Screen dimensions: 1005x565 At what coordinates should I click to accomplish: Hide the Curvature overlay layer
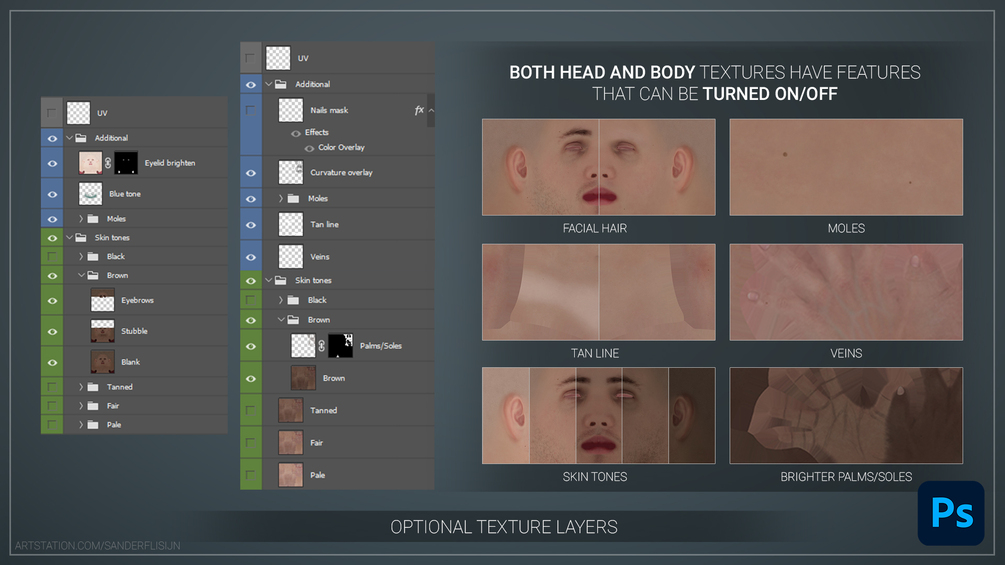[251, 173]
